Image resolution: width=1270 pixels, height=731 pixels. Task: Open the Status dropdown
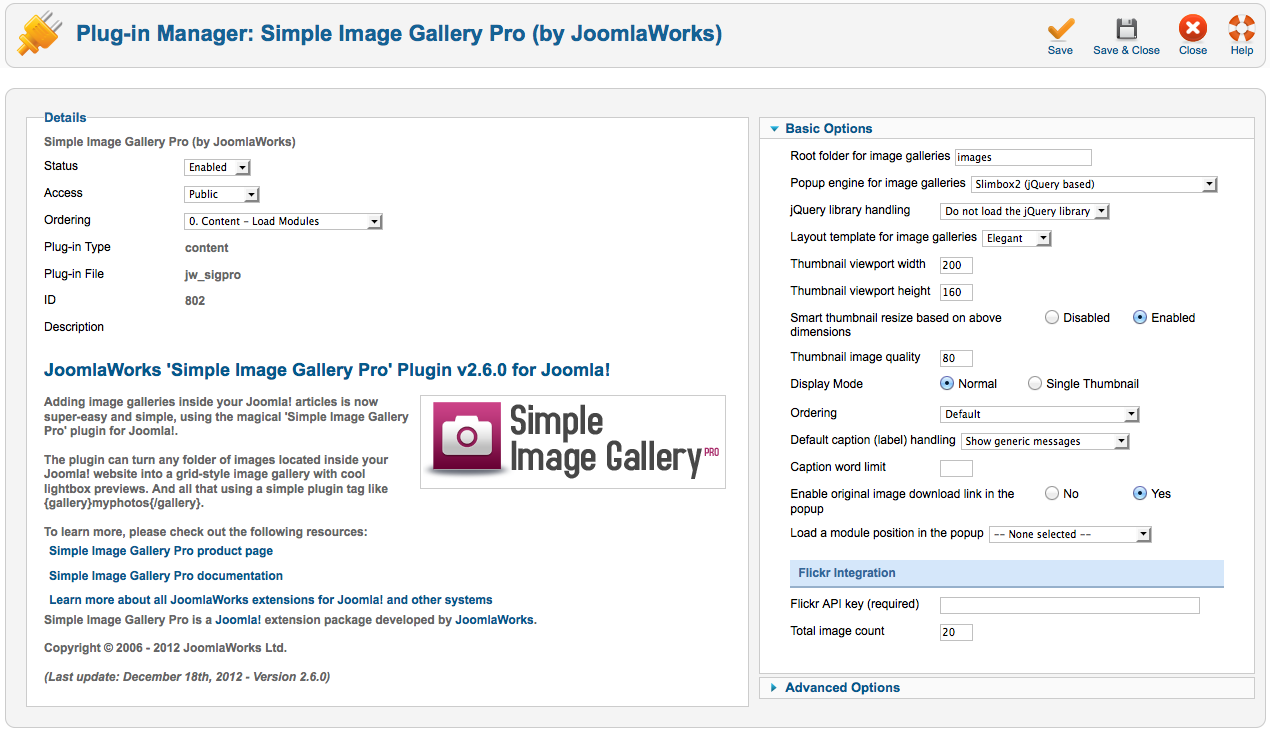pos(217,168)
